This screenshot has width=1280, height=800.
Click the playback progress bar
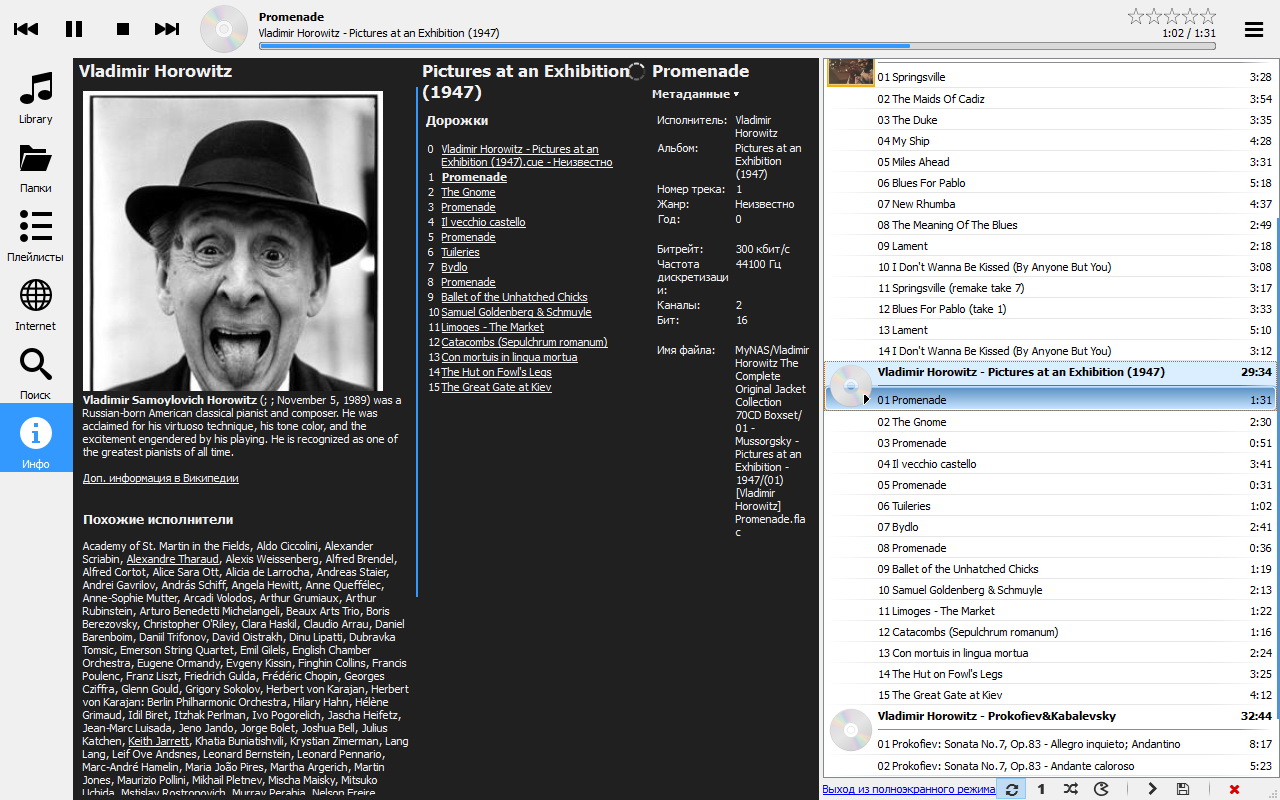(738, 46)
